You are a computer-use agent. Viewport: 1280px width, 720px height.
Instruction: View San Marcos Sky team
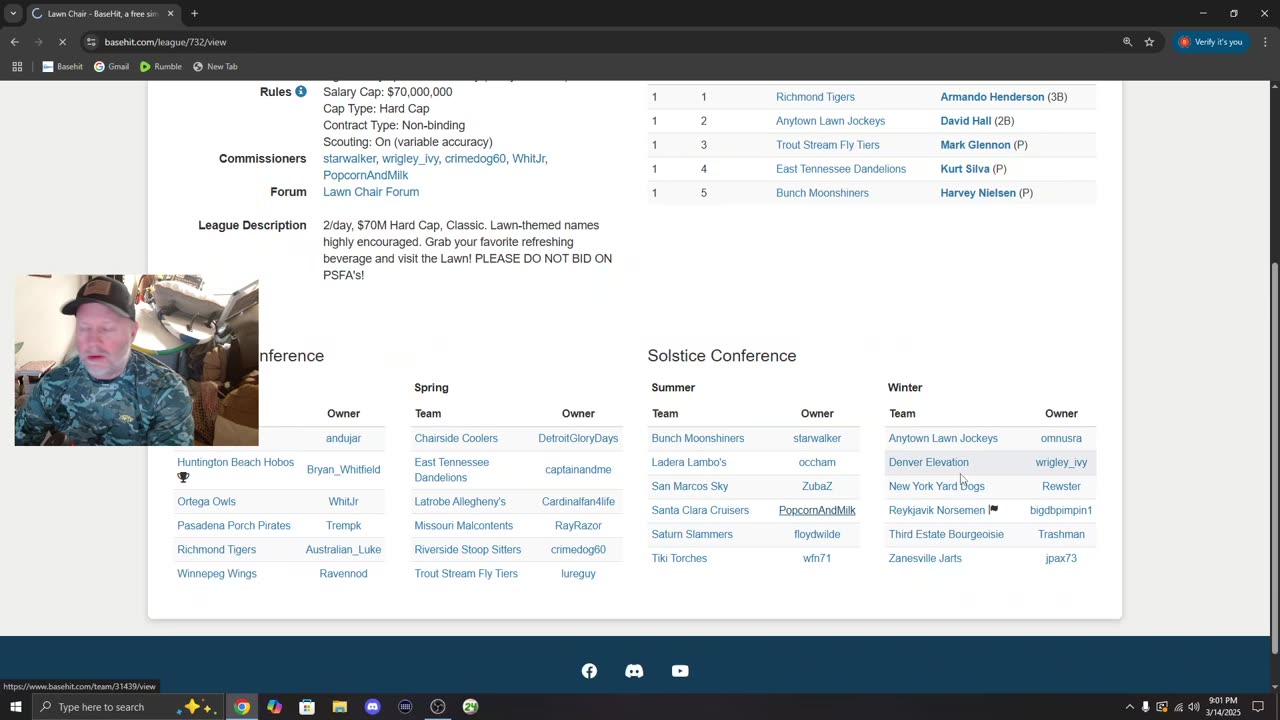690,486
